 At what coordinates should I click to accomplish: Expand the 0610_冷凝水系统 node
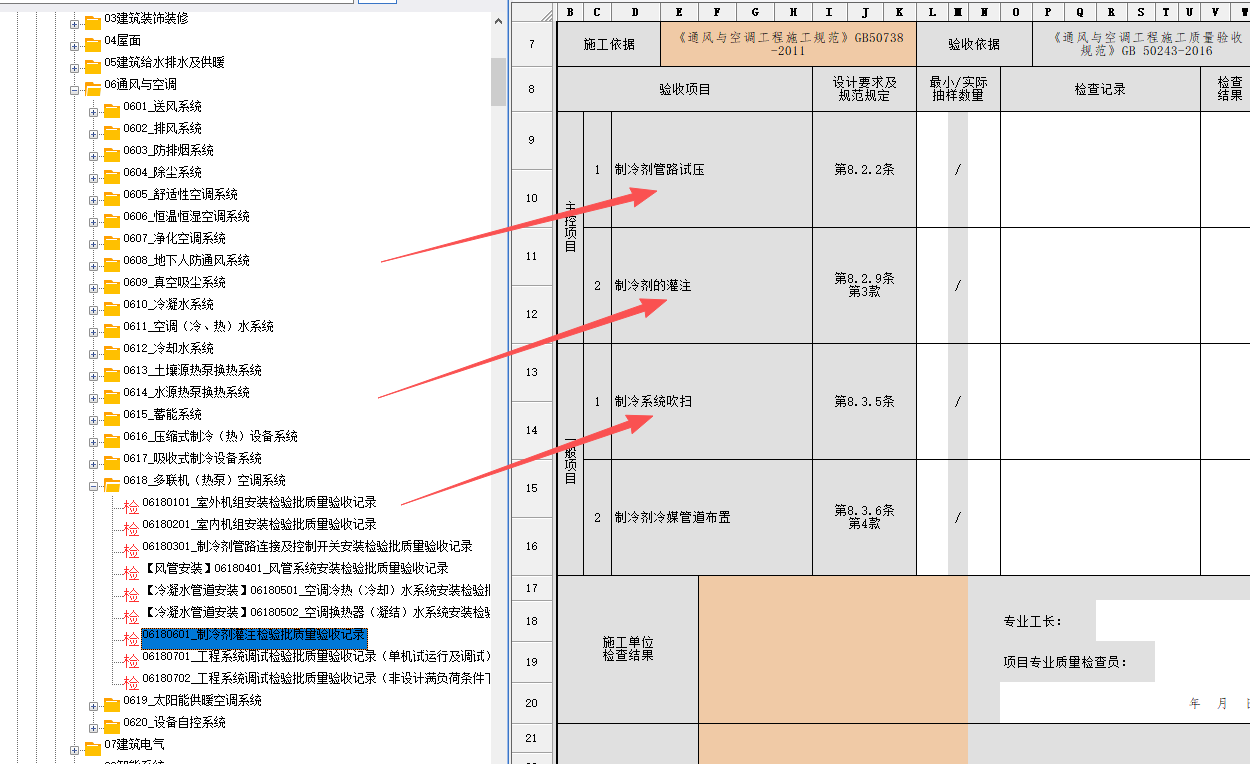(94, 310)
